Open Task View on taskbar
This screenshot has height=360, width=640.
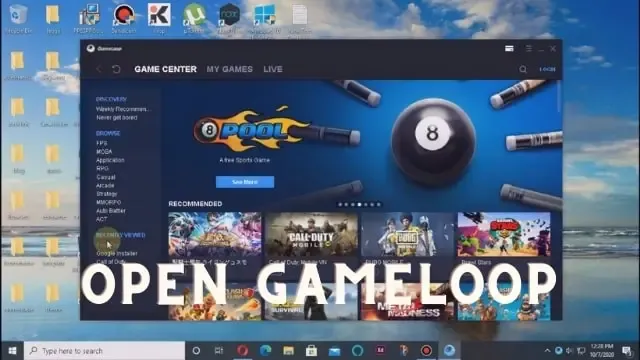point(219,351)
